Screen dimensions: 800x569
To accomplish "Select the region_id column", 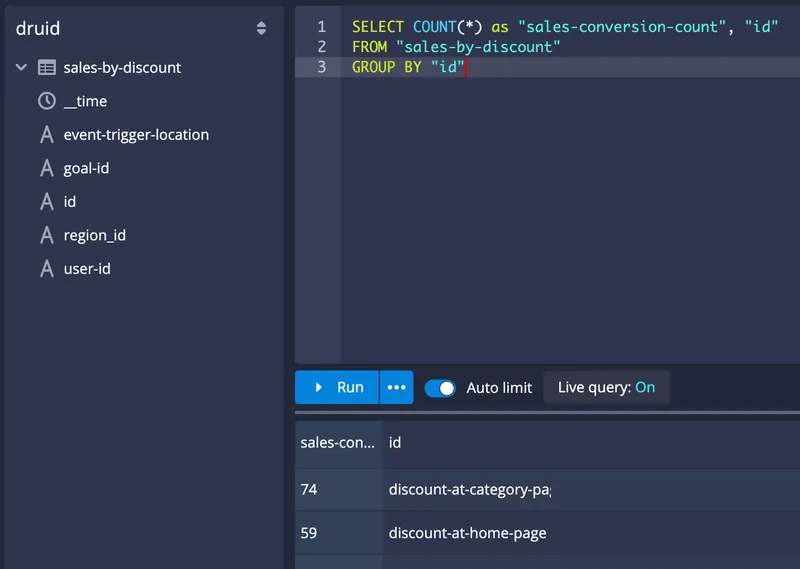I will [x=94, y=235].
